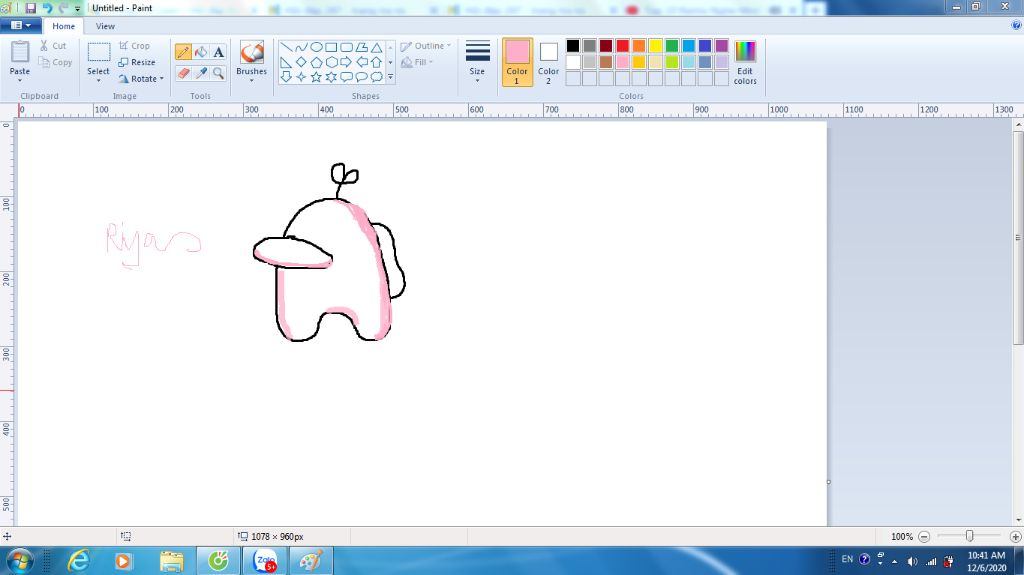Choose the Down arrow shape
Image resolution: width=1024 pixels, height=575 pixels.
coord(286,77)
